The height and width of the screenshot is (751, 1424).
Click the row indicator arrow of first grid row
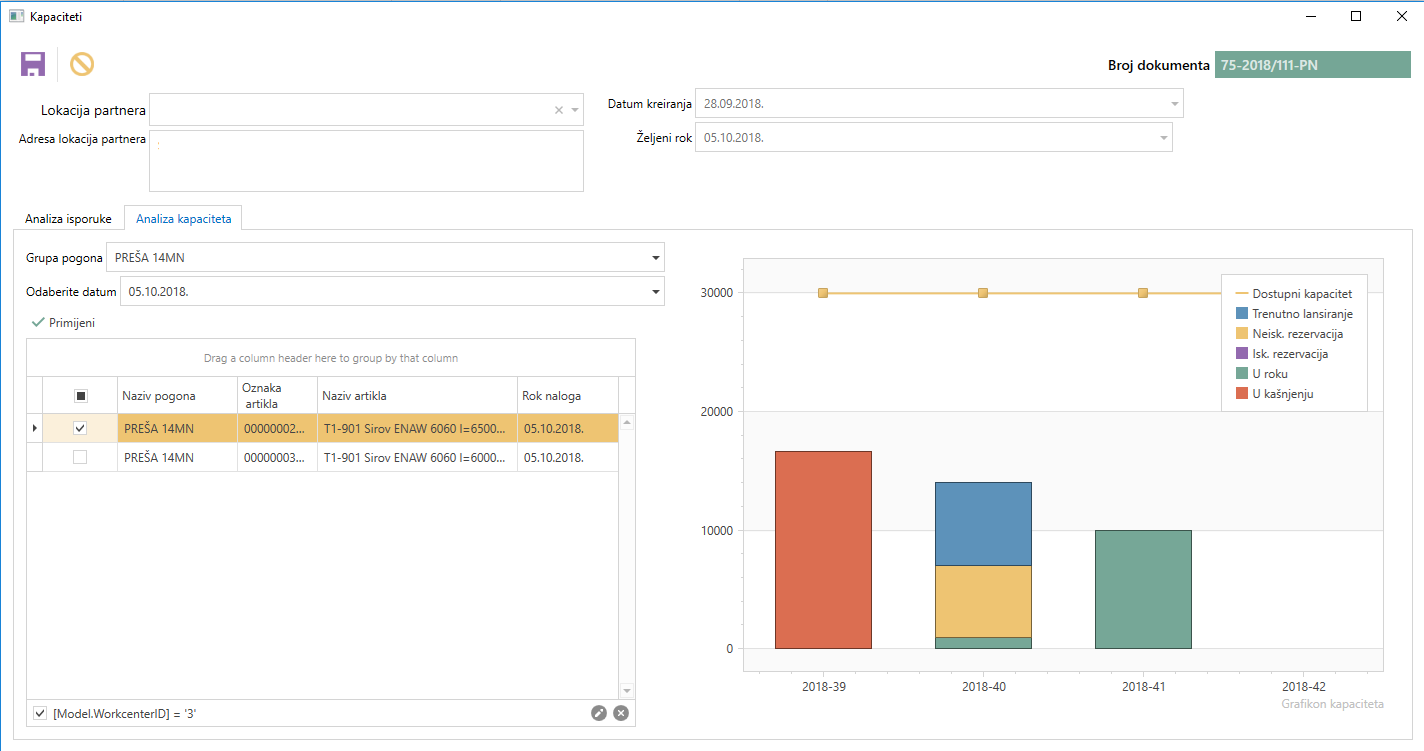click(36, 428)
